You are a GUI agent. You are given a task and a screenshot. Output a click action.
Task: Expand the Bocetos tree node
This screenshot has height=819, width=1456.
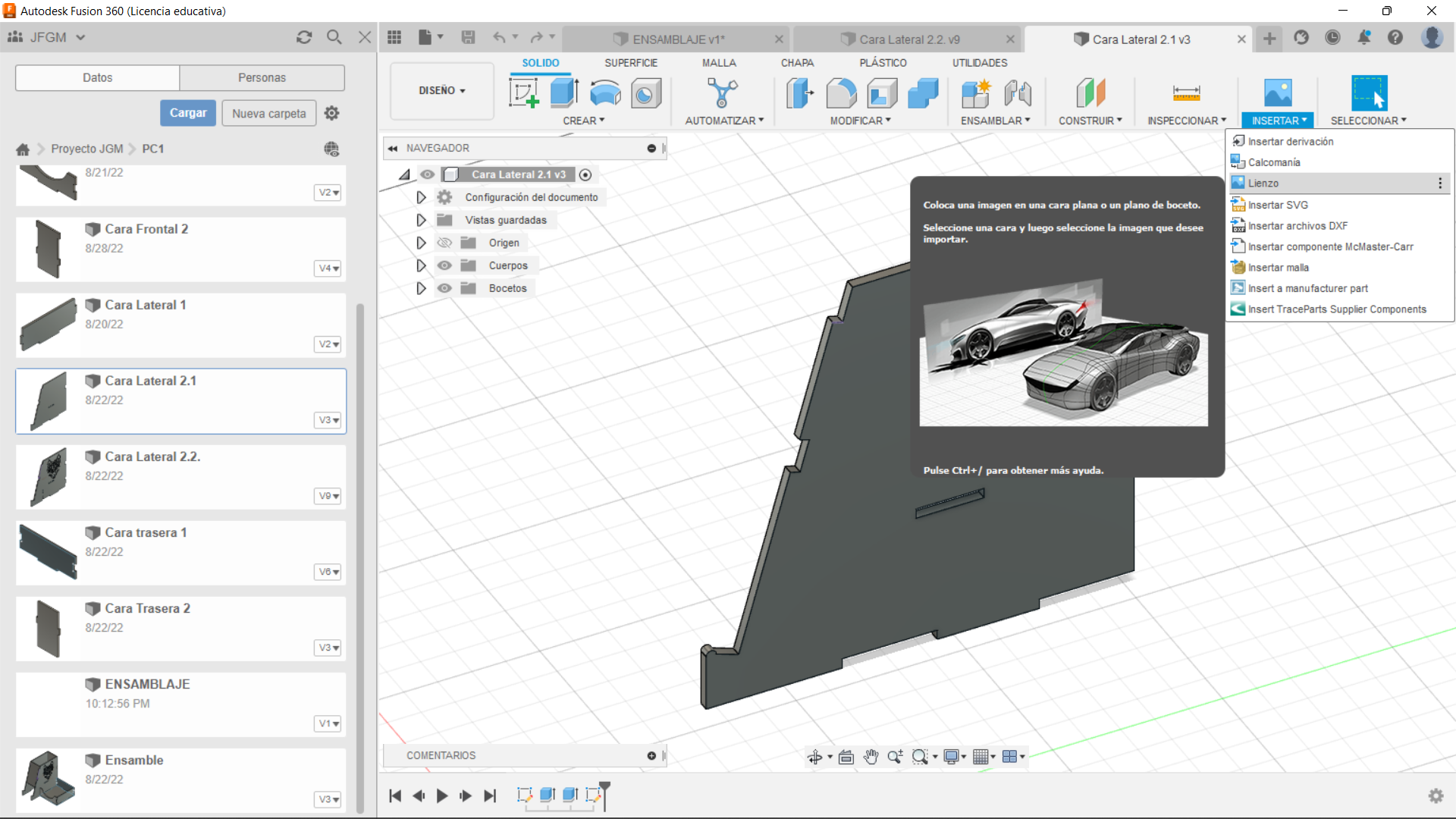[x=421, y=288]
